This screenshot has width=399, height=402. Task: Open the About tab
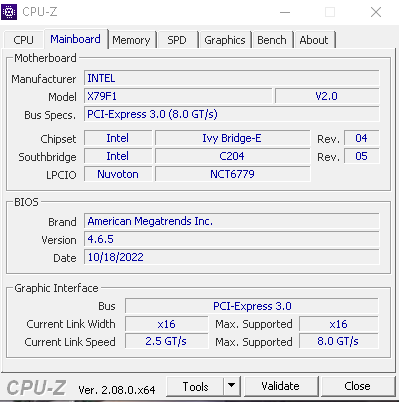pos(314,40)
